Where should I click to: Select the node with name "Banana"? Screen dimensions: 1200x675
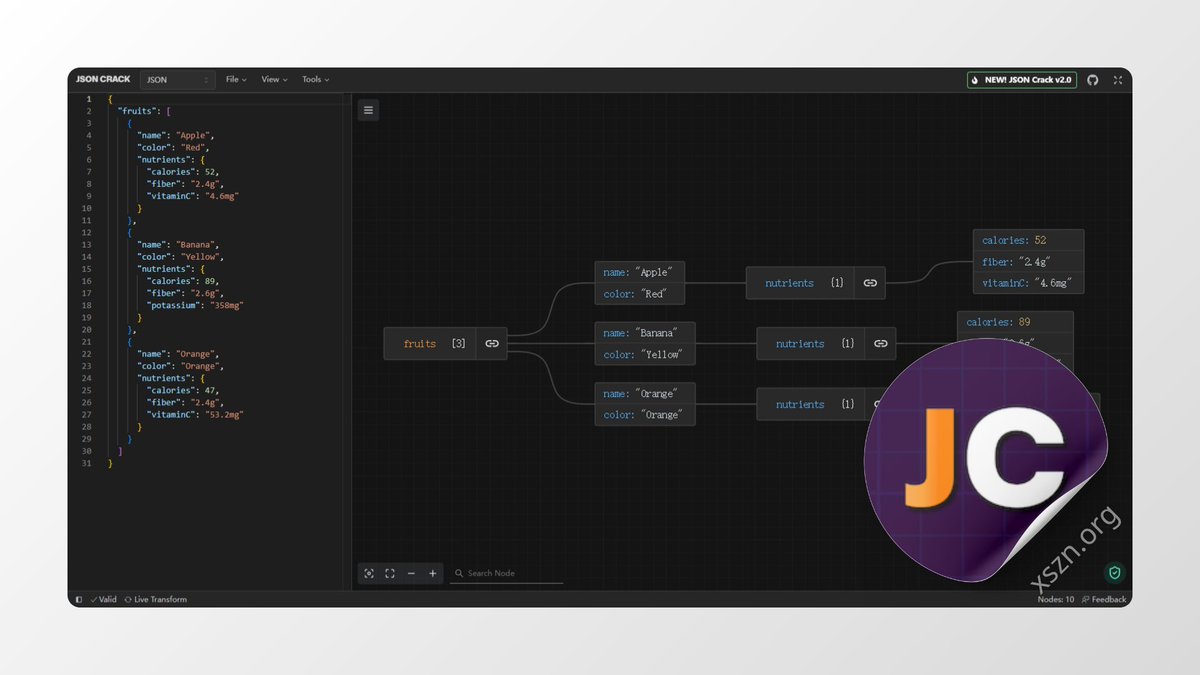(x=645, y=343)
